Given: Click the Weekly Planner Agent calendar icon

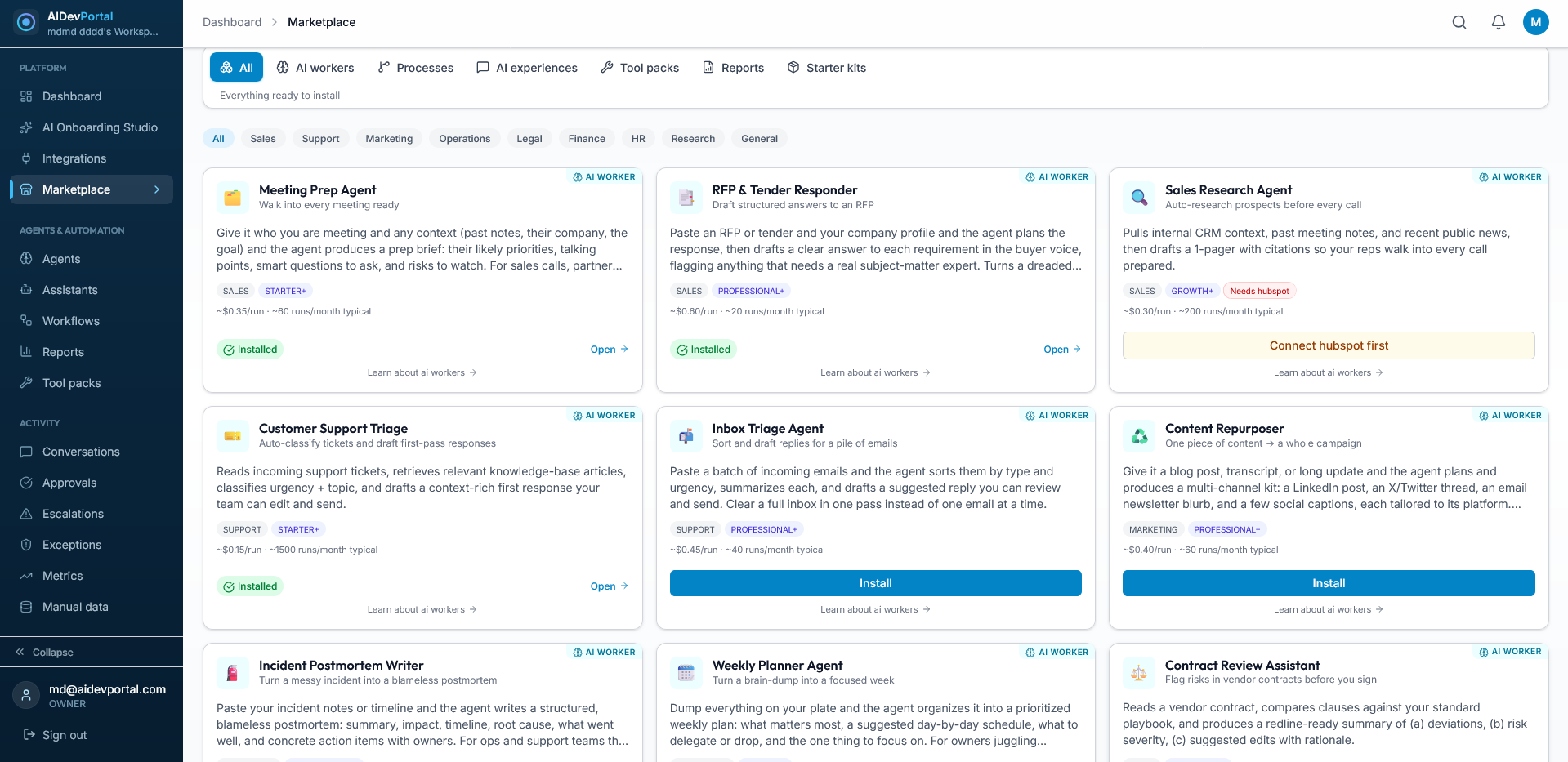Looking at the screenshot, I should click(x=686, y=673).
